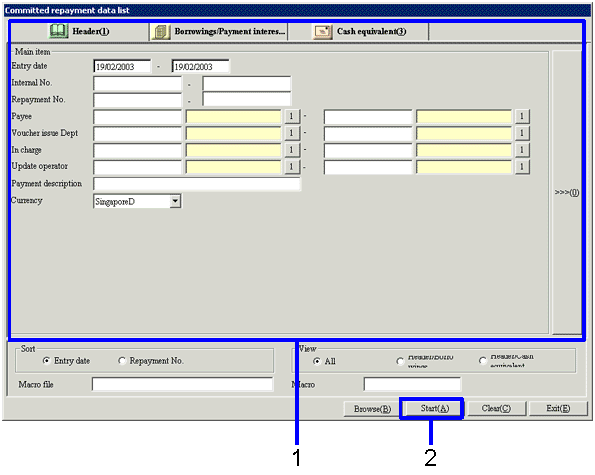Select the All view radio button
The width and height of the screenshot is (595, 475).
click(x=317, y=362)
